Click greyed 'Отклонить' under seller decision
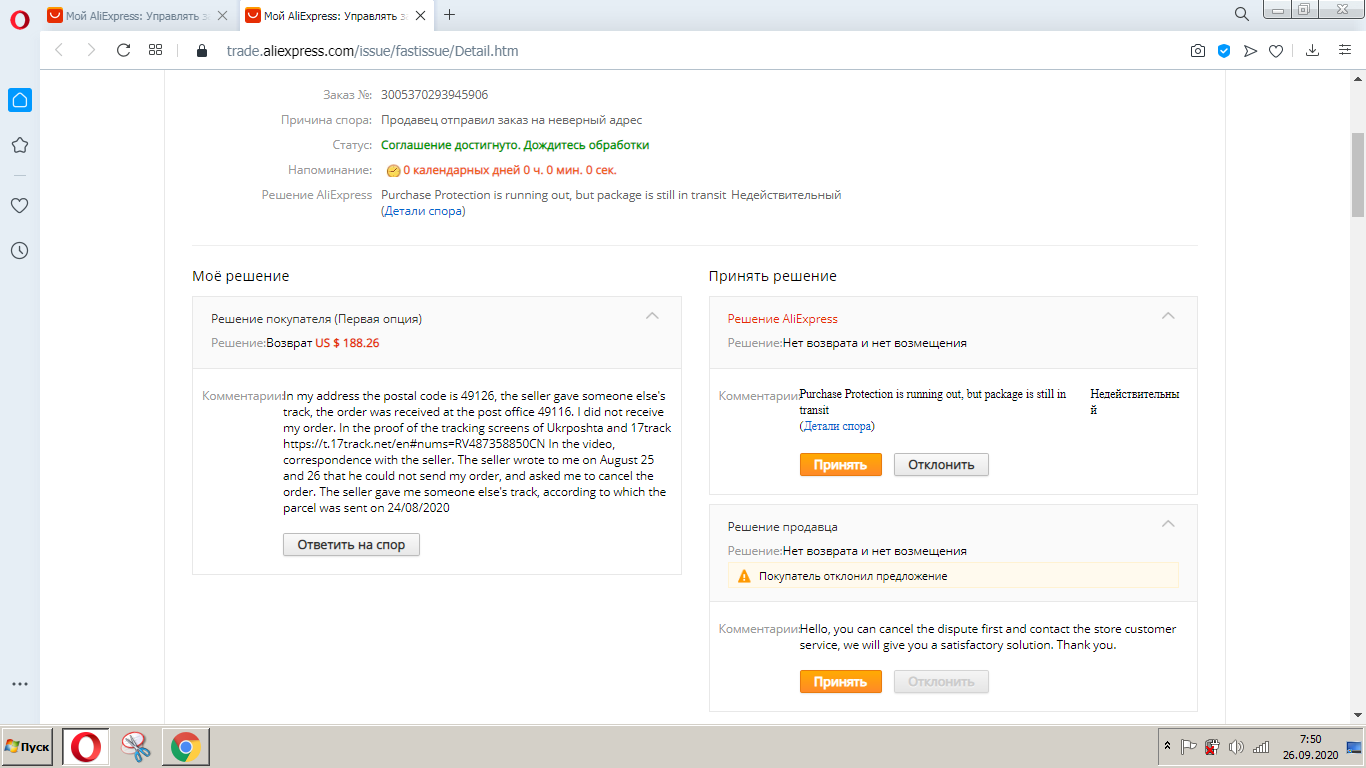This screenshot has width=1366, height=768. click(x=941, y=682)
